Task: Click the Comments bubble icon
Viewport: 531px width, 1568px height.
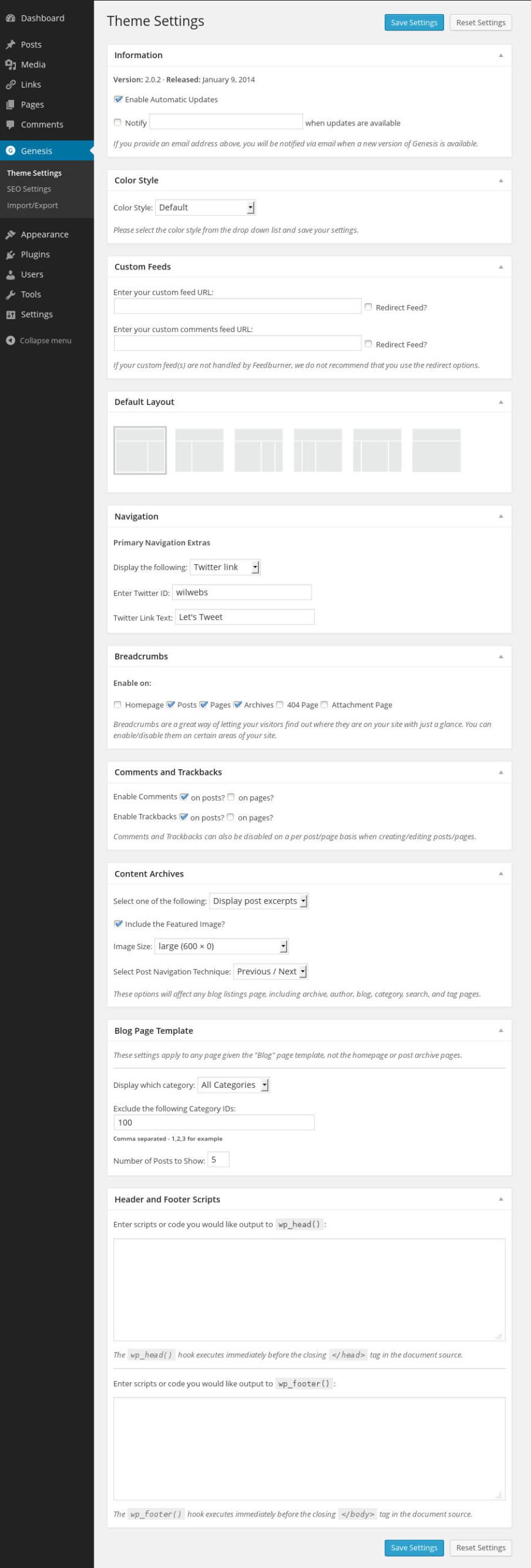Action: (10, 125)
